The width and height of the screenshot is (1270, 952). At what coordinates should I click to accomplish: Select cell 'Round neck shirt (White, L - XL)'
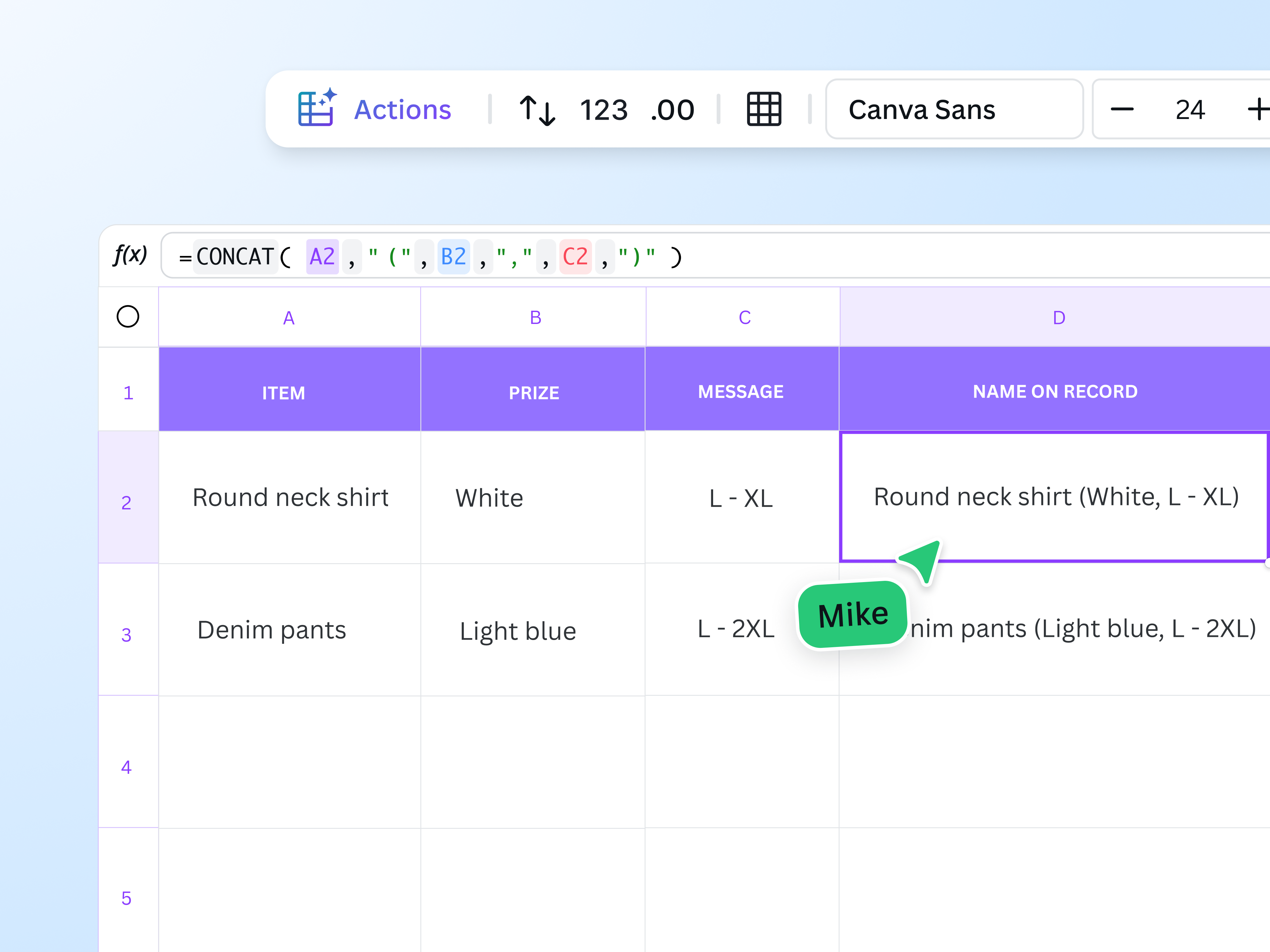[x=1055, y=497]
